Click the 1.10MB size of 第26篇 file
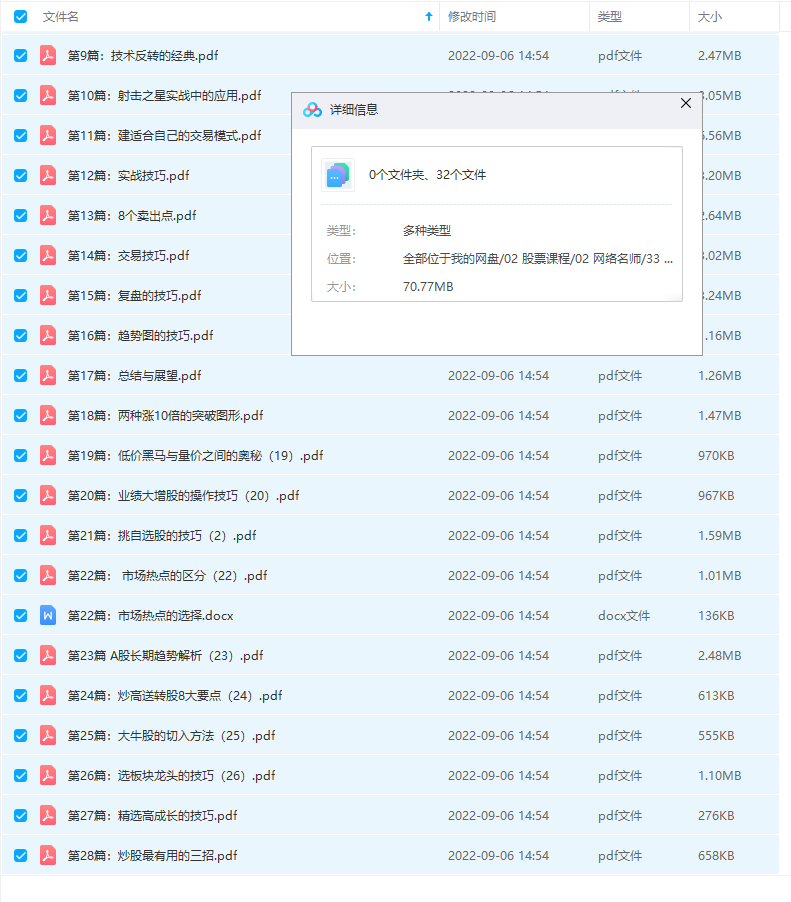791x902 pixels. [719, 775]
